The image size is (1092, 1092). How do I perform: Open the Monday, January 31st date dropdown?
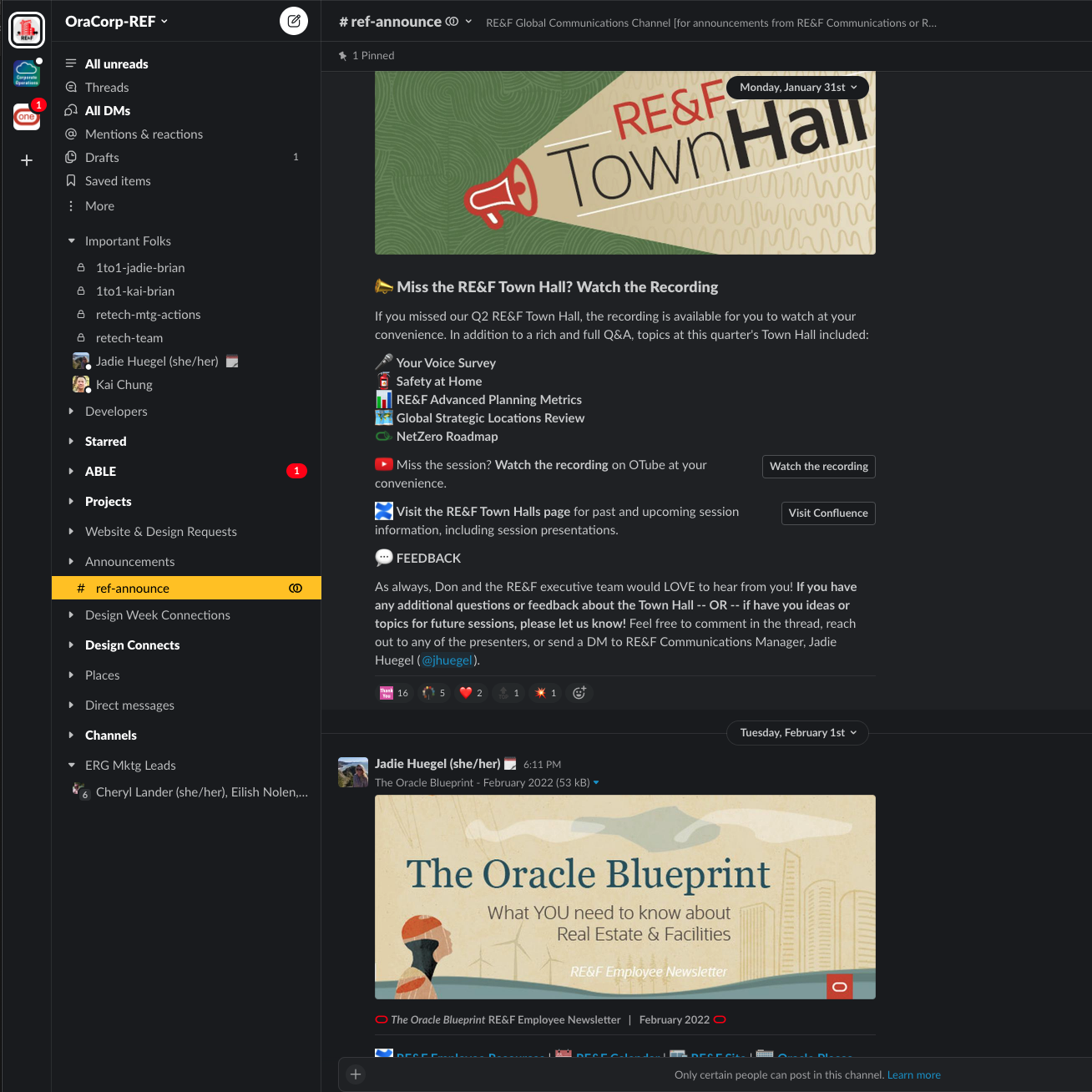pyautogui.click(x=797, y=88)
